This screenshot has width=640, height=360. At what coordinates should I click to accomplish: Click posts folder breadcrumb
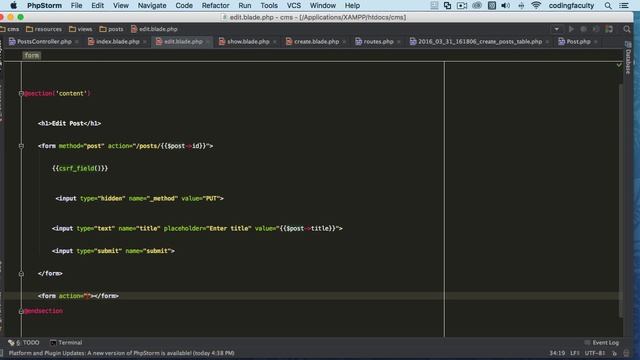click(111, 29)
